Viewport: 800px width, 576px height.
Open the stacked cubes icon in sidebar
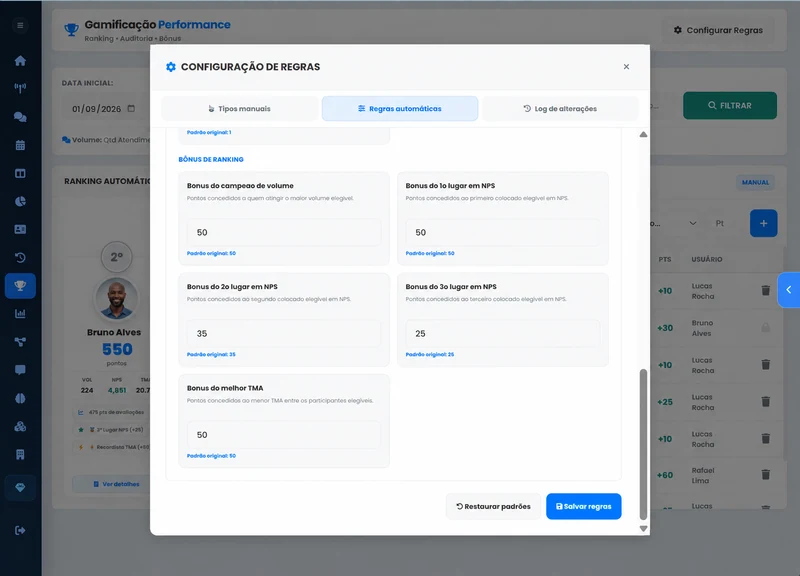[20, 427]
